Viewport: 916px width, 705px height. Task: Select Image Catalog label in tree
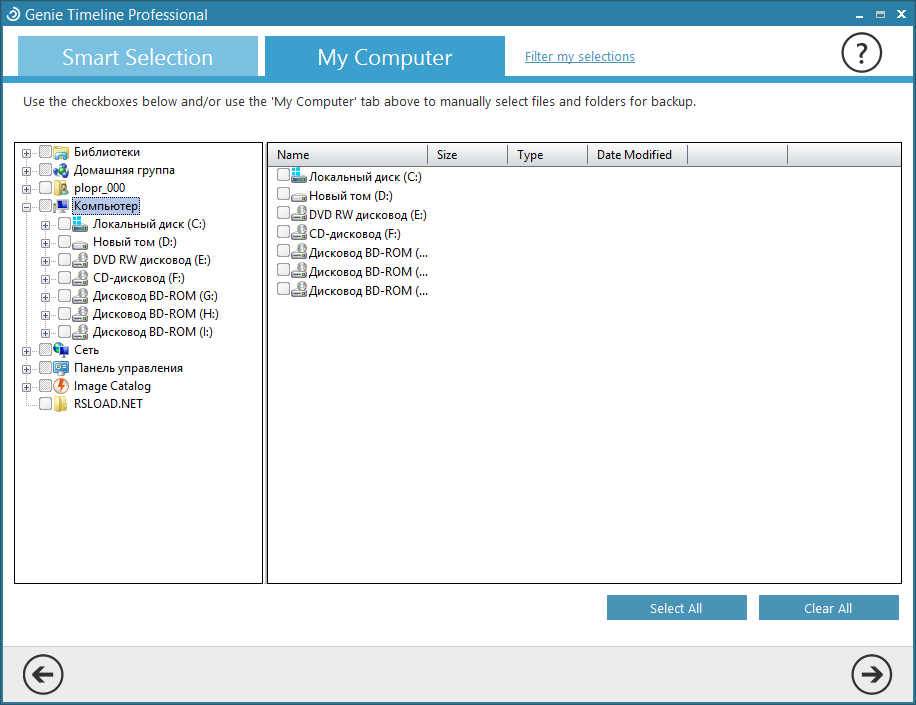pyautogui.click(x=112, y=386)
